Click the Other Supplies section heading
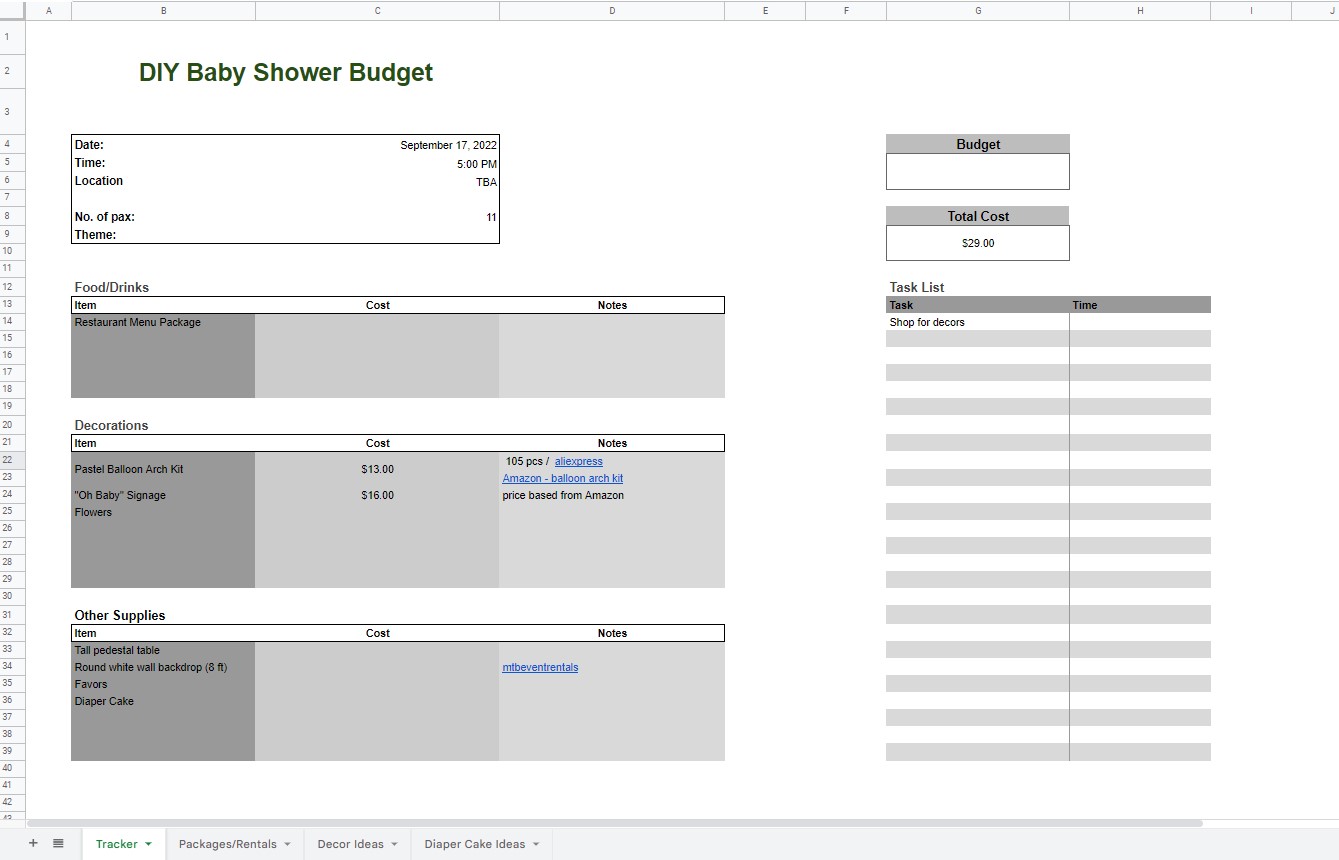Viewport: 1339px width, 860px height. tap(120, 615)
